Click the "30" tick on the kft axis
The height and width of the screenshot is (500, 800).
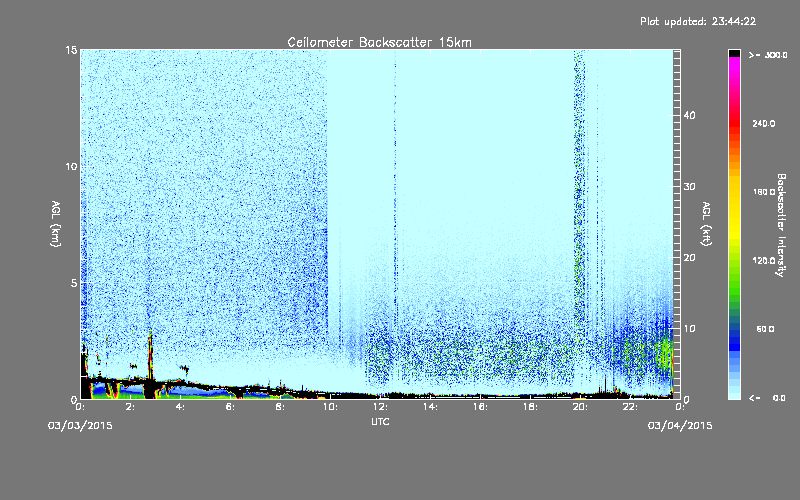[x=689, y=187]
